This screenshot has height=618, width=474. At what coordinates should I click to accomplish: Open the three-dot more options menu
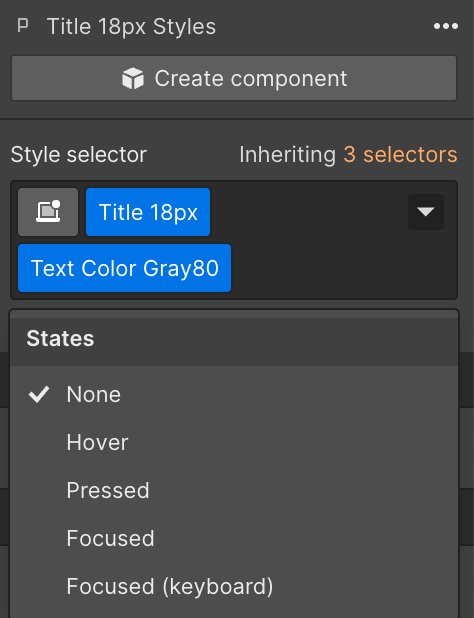click(x=446, y=26)
